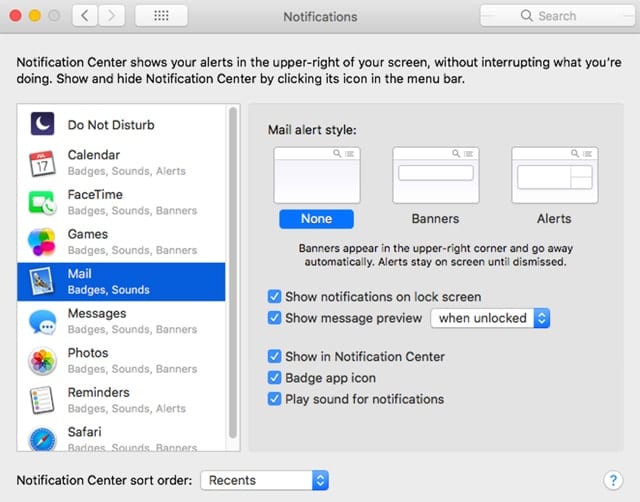
Task: Click the Photos flower icon
Action: tap(42, 360)
